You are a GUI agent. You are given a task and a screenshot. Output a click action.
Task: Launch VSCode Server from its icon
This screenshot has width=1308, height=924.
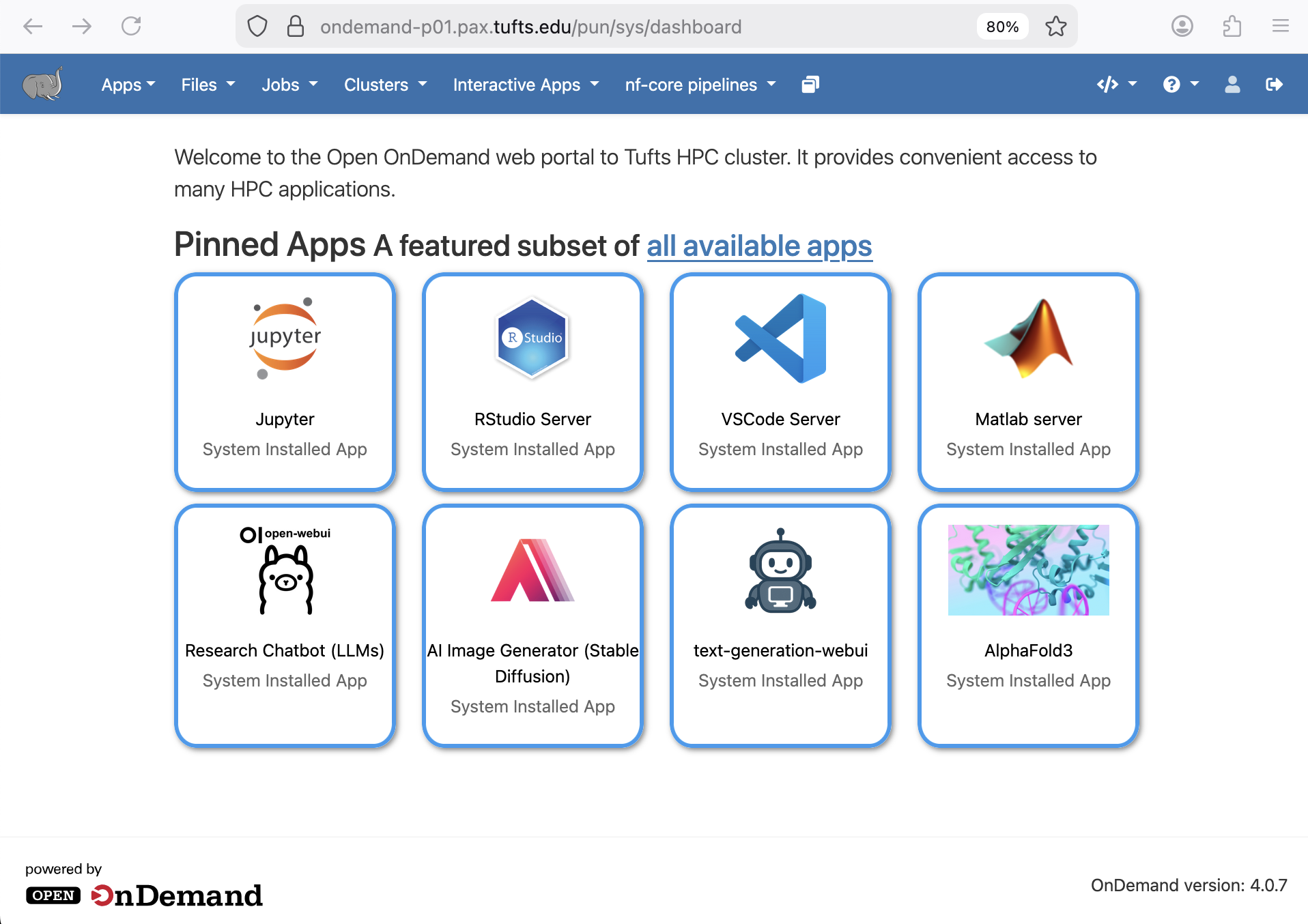tap(780, 338)
